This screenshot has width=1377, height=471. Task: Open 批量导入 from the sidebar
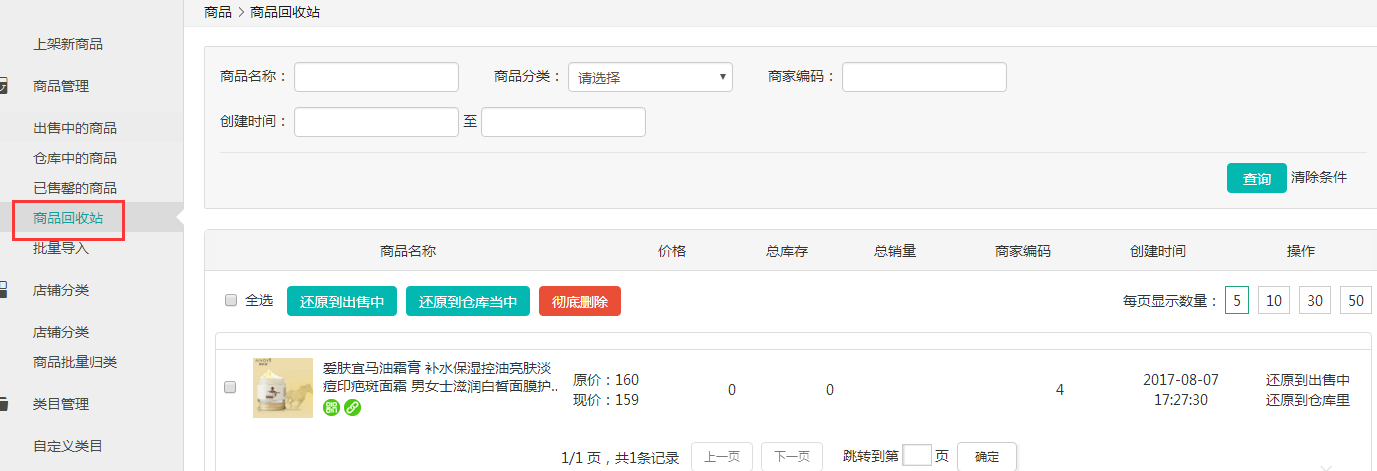point(61,248)
